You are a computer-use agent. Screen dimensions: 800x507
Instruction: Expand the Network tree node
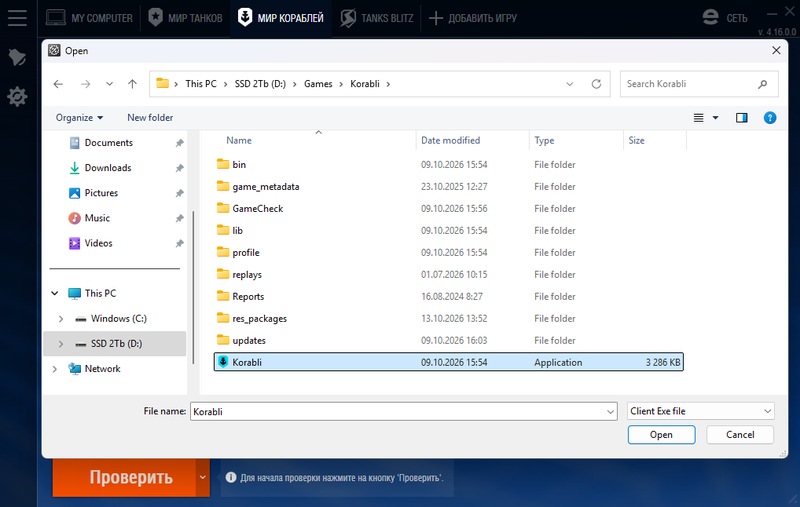pos(55,369)
